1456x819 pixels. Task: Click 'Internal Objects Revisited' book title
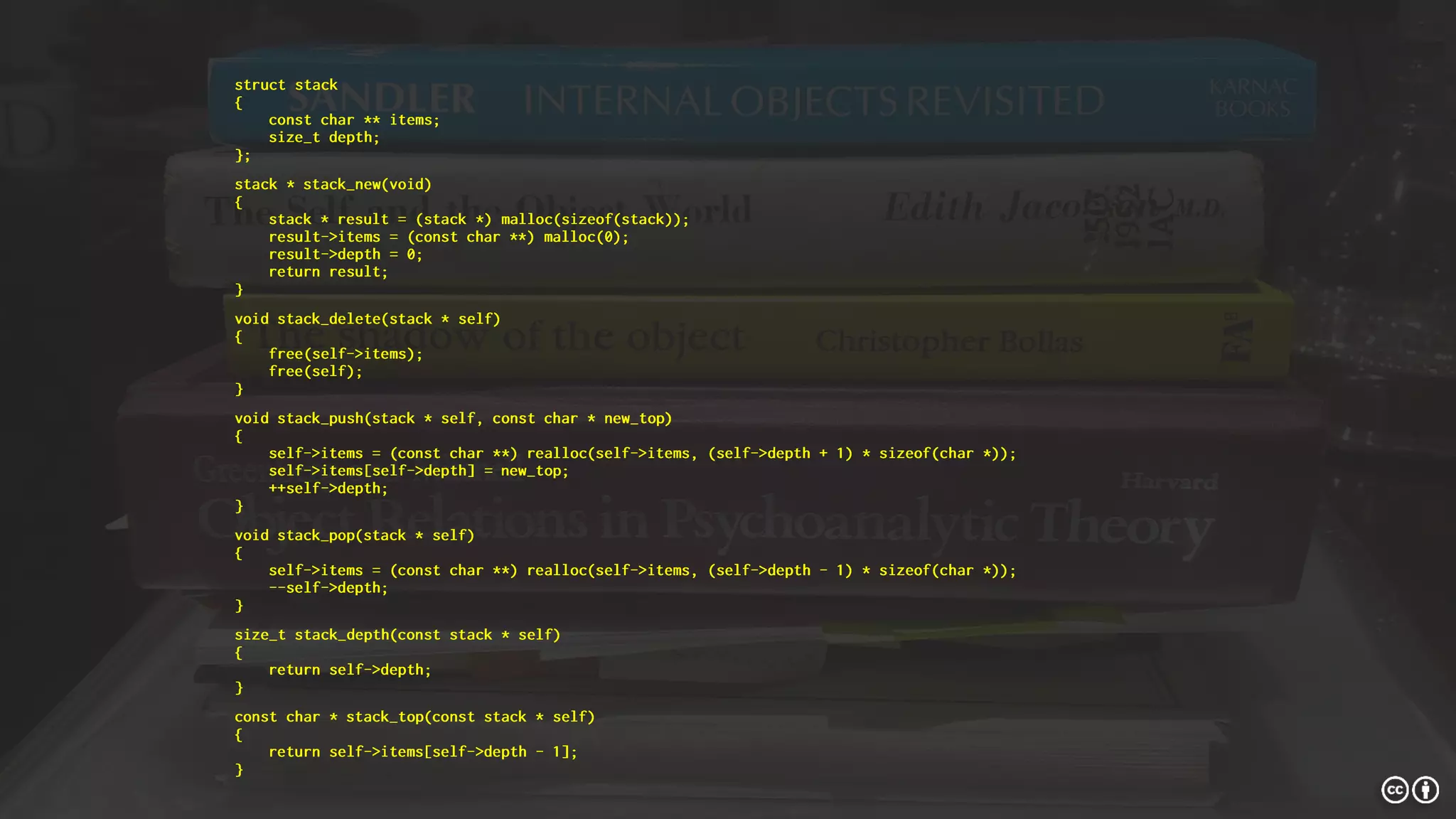point(813,102)
